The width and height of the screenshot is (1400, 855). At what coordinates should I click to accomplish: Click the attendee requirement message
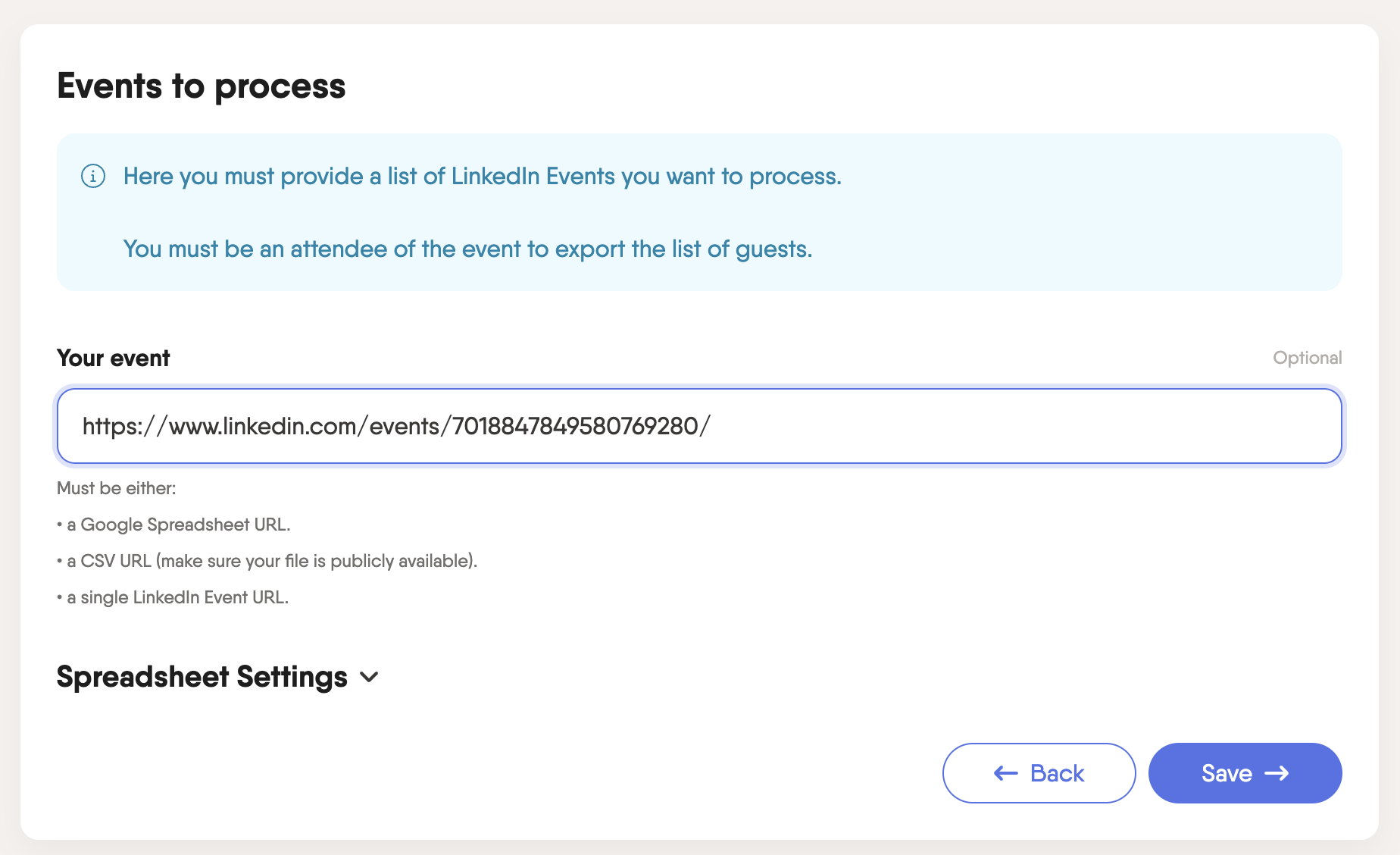coord(467,249)
